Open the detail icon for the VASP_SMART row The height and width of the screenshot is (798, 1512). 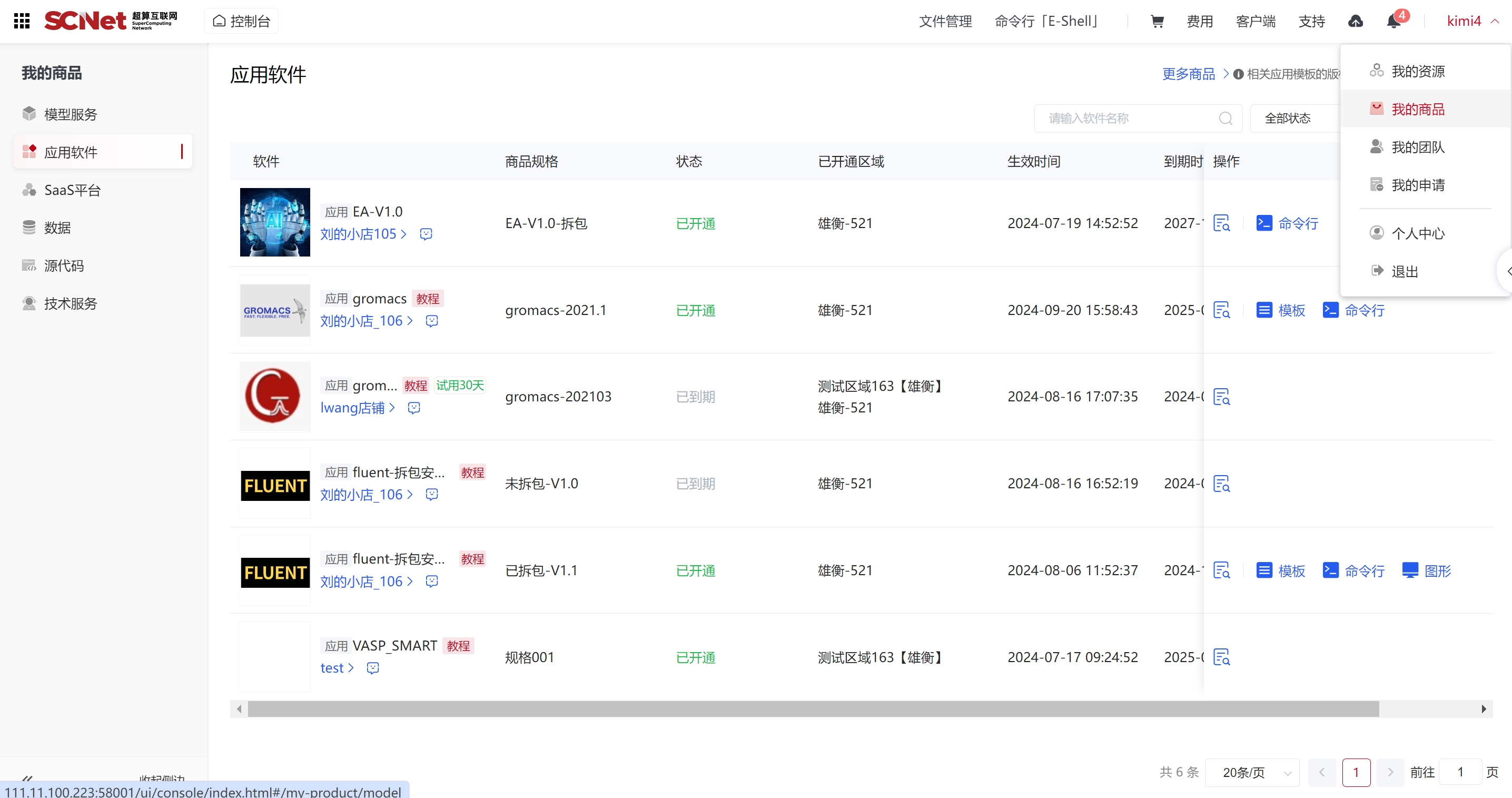pos(1221,656)
